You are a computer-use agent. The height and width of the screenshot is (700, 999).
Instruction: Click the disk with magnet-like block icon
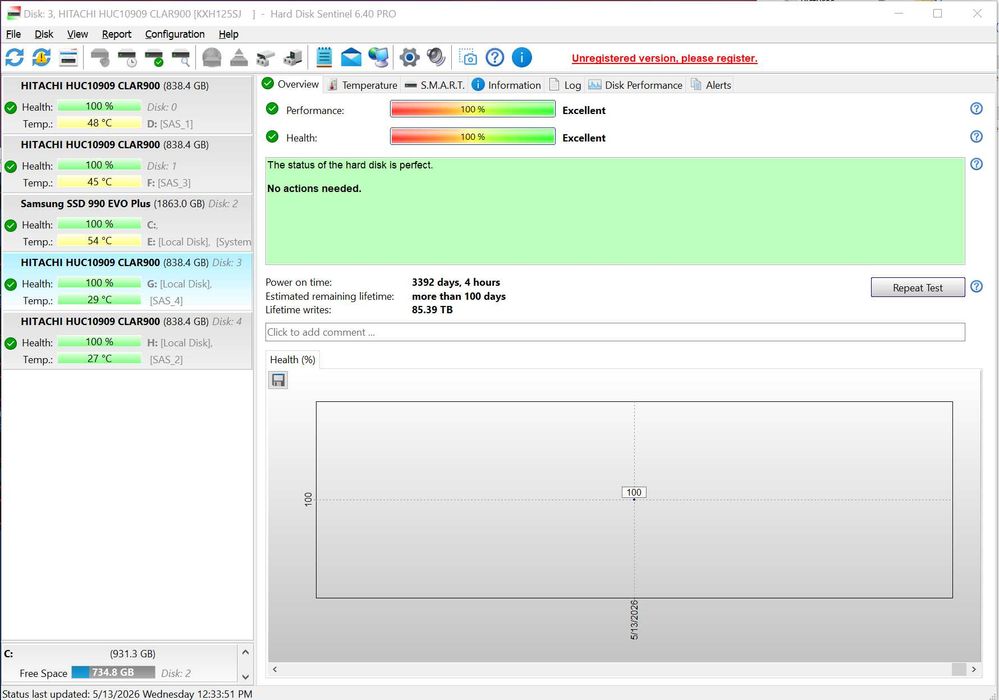click(266, 57)
